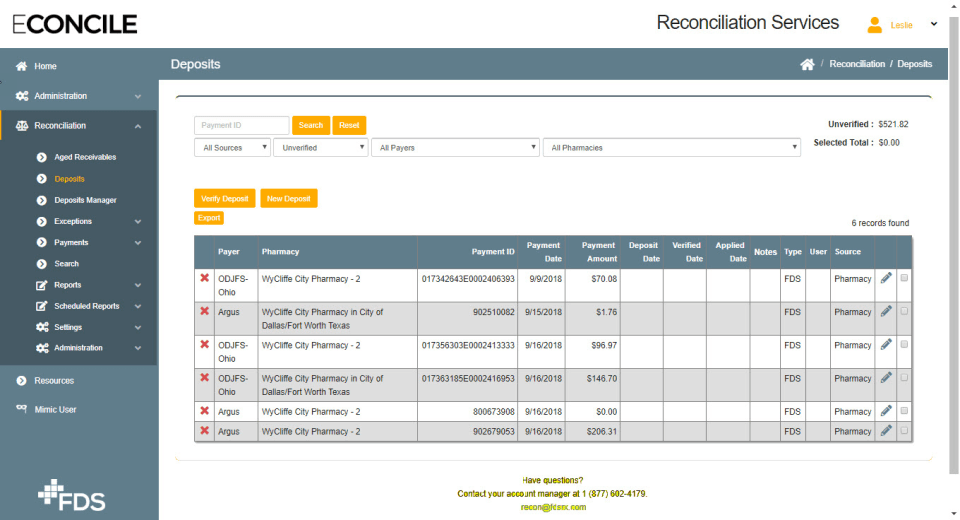The width and height of the screenshot is (960, 520).
Task: Click the Verify Deposit button
Action: click(225, 199)
